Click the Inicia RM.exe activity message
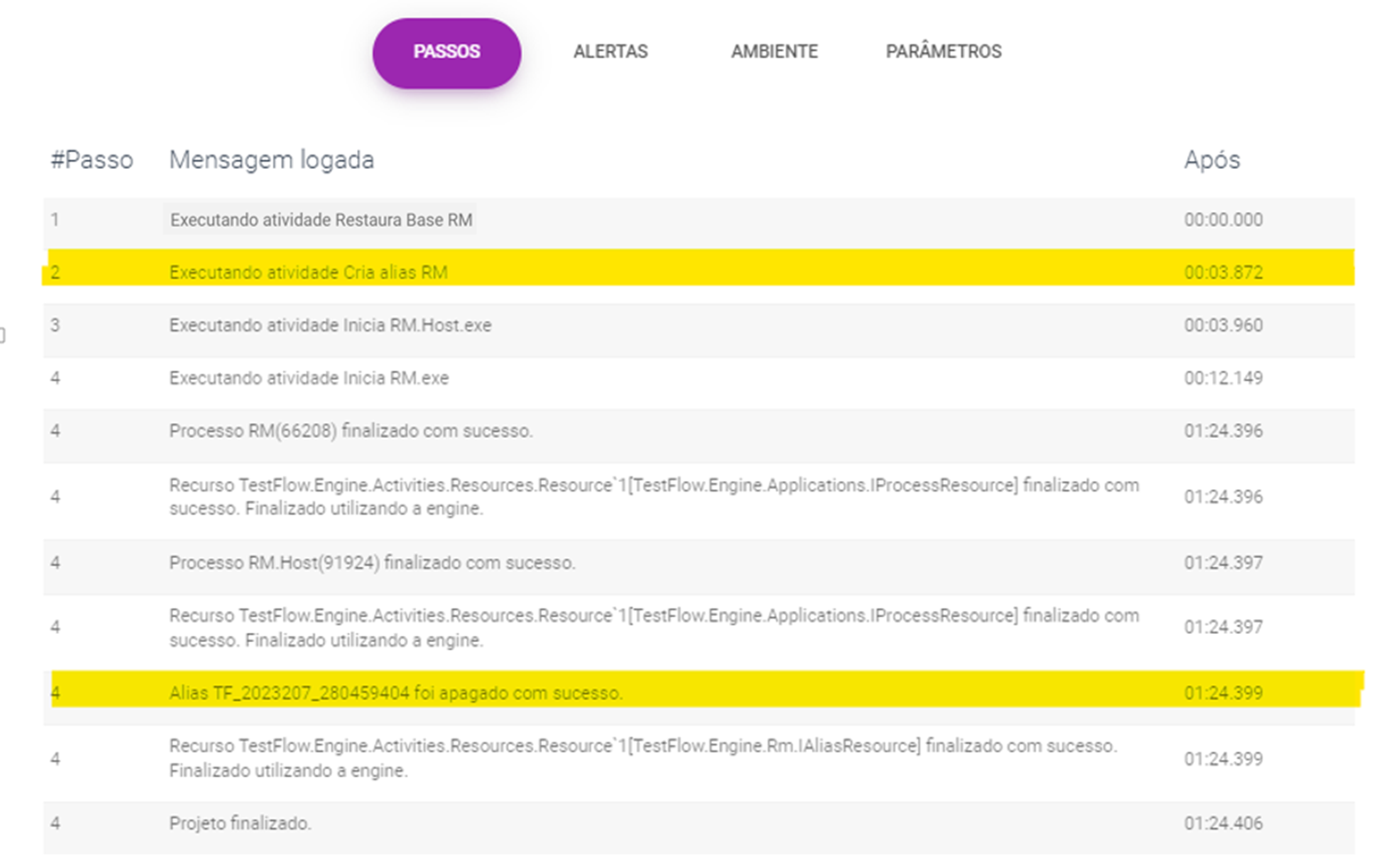The width and height of the screenshot is (1388, 868). [308, 379]
